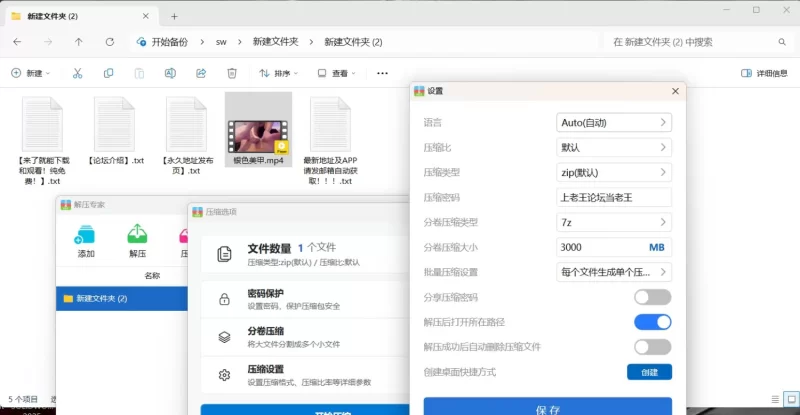This screenshot has width=800, height=415.
Task: Select 新建文件夹 (2) row in 解压专家
Action: click(122, 299)
